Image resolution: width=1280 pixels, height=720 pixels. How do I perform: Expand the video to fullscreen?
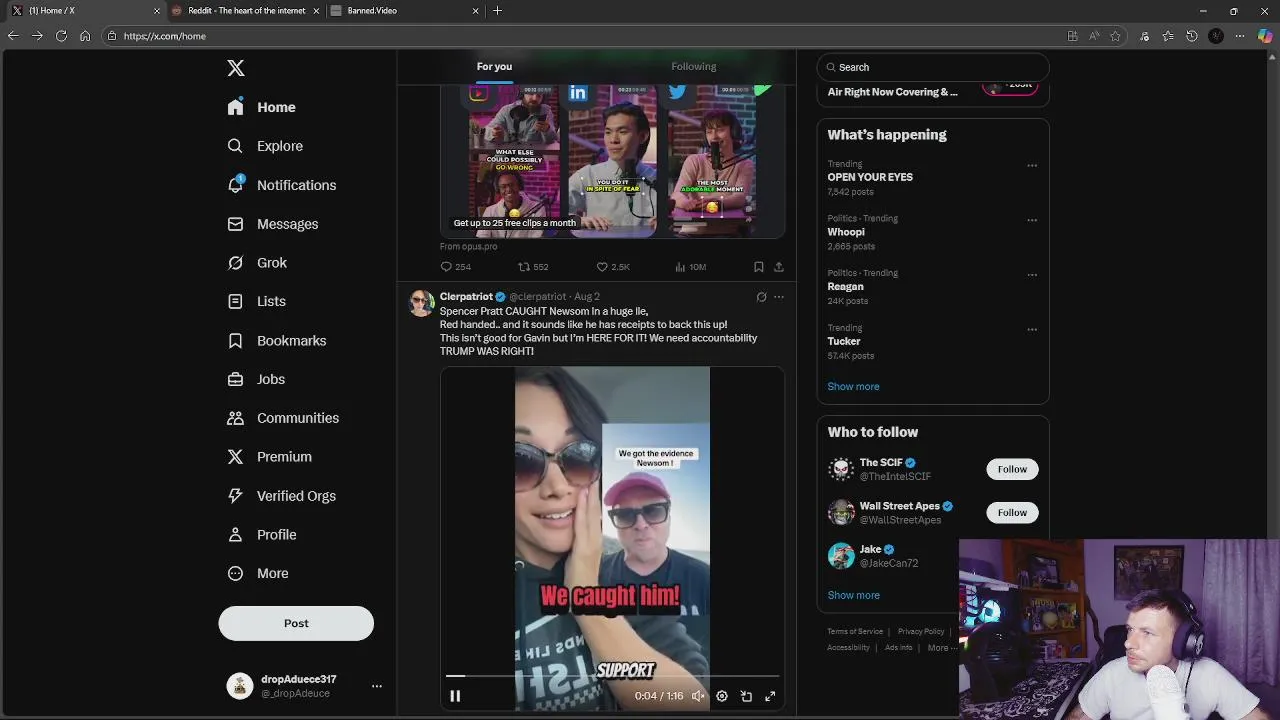click(x=770, y=696)
